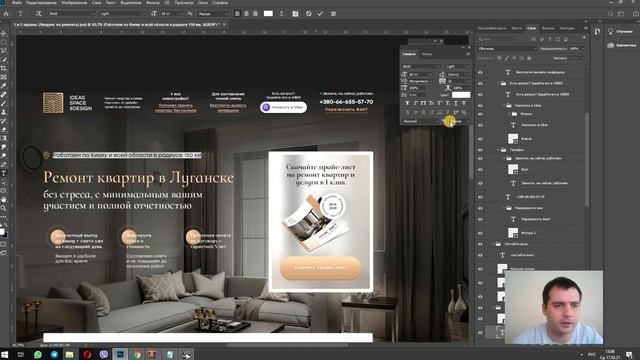Screen dimensions: 640x360
Task: Right-align text in the options bar
Action: pyautogui.click(x=256, y=13)
